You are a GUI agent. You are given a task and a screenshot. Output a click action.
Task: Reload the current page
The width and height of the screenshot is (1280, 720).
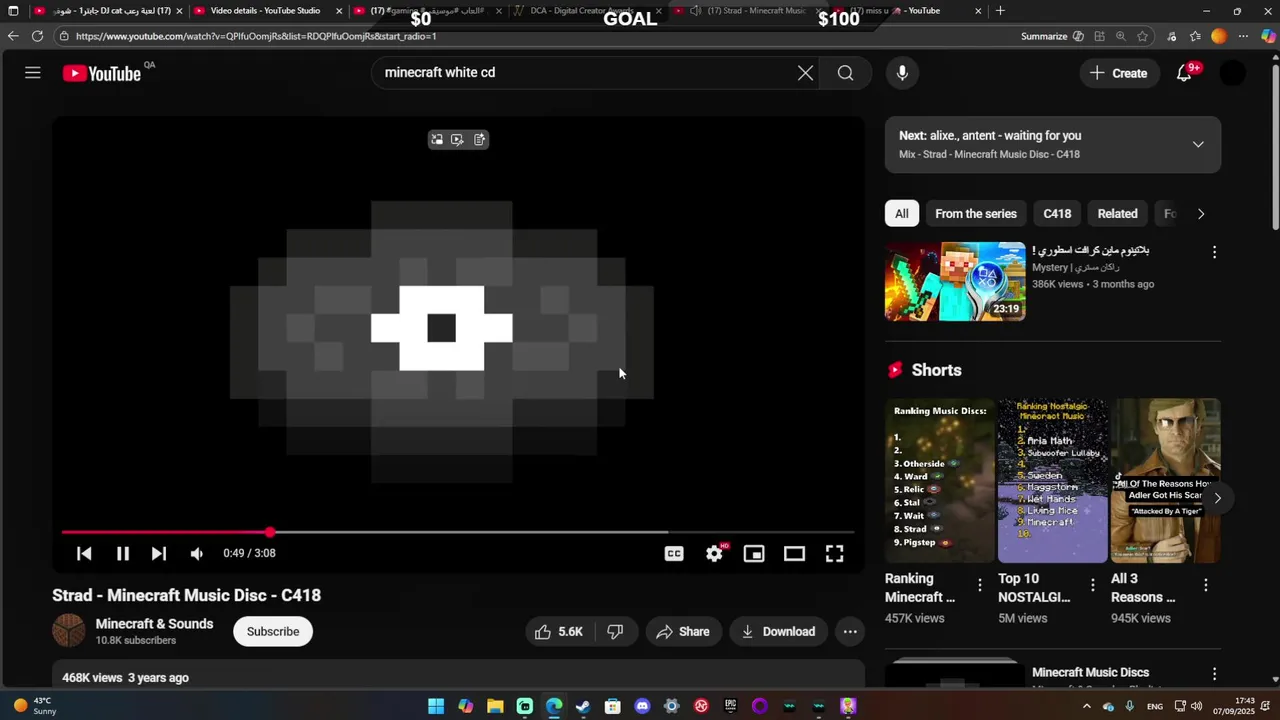click(37, 36)
